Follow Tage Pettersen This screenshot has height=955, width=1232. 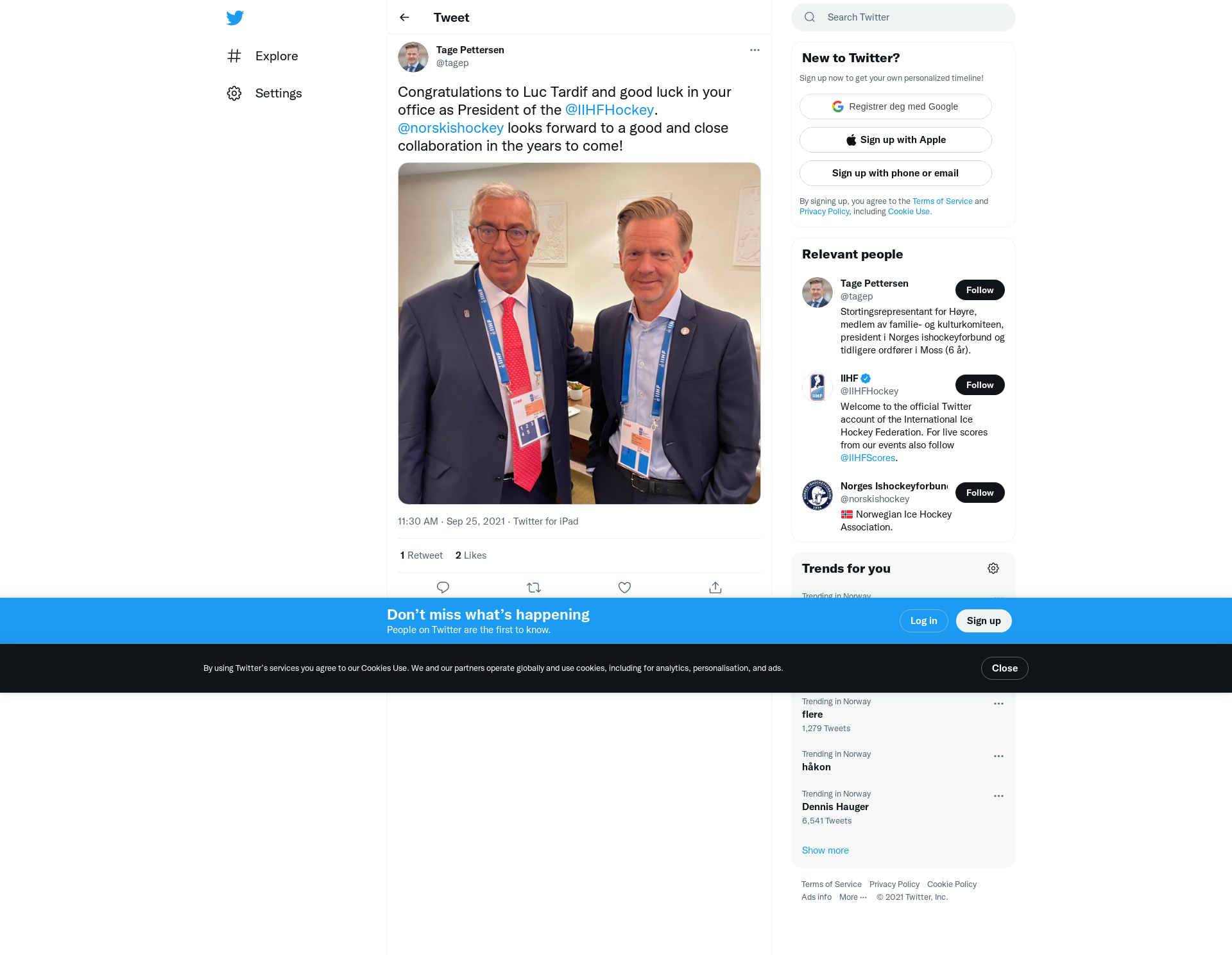click(x=980, y=290)
